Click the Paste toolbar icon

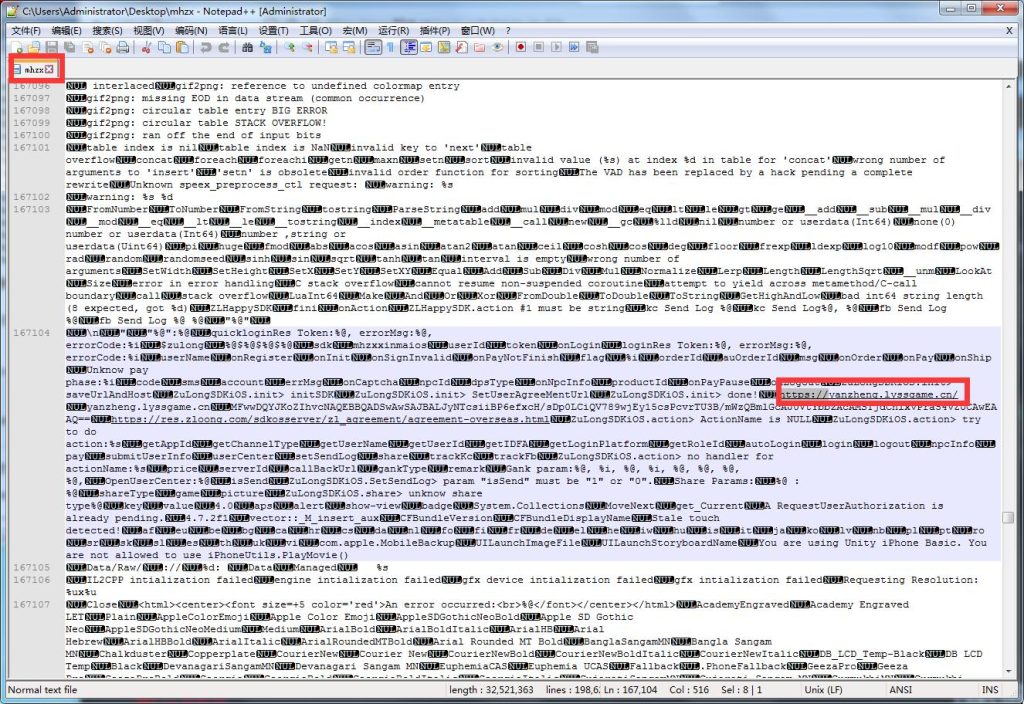[x=182, y=47]
